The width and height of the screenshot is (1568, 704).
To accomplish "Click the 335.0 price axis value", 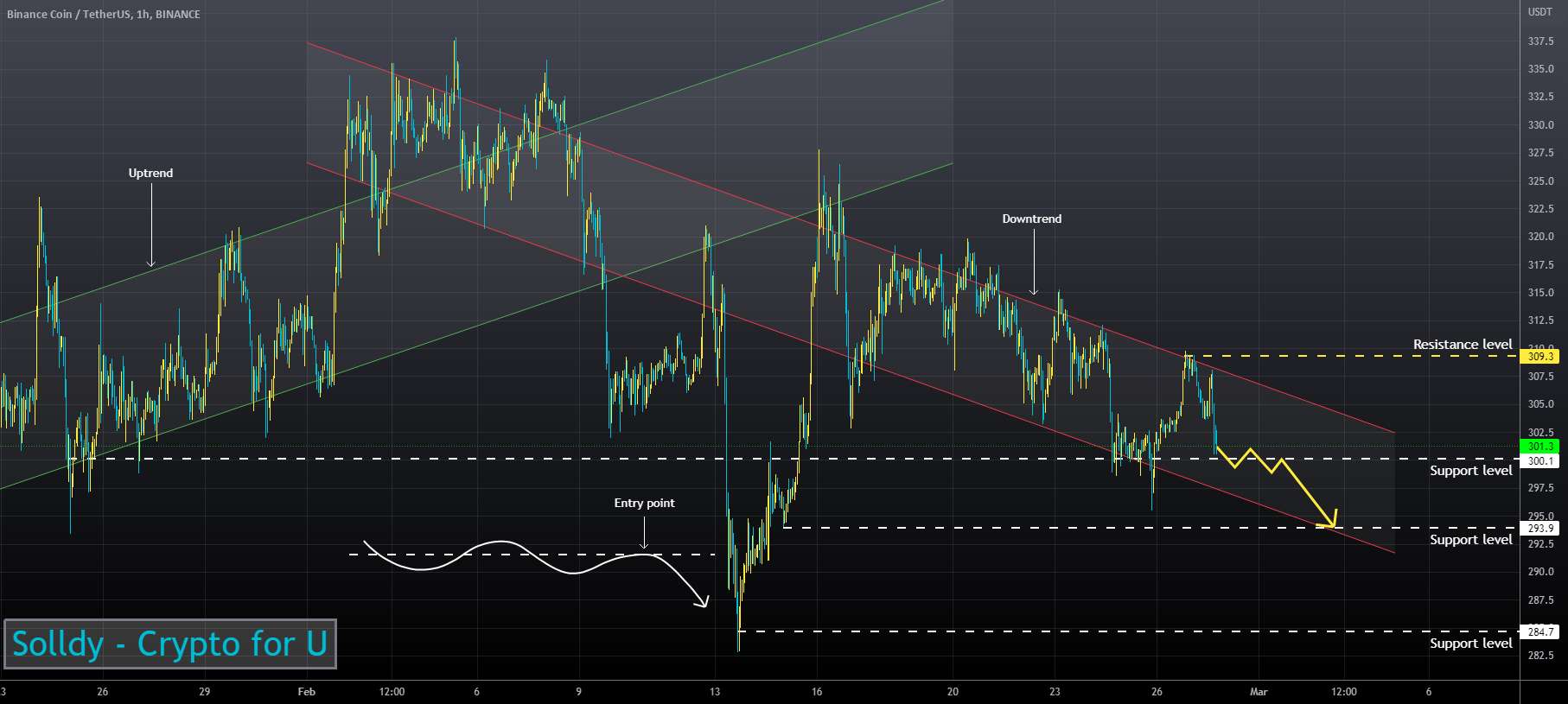I will tap(1541, 69).
